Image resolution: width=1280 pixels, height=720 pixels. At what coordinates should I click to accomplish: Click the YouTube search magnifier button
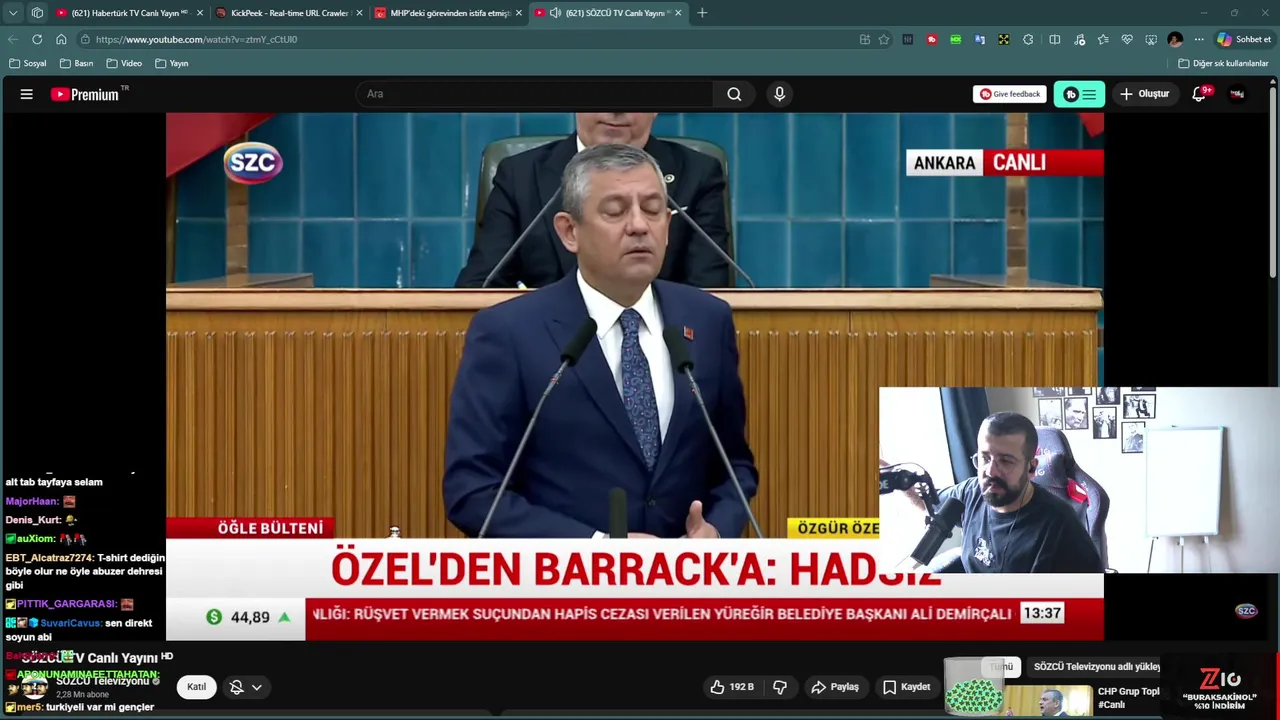[734, 94]
